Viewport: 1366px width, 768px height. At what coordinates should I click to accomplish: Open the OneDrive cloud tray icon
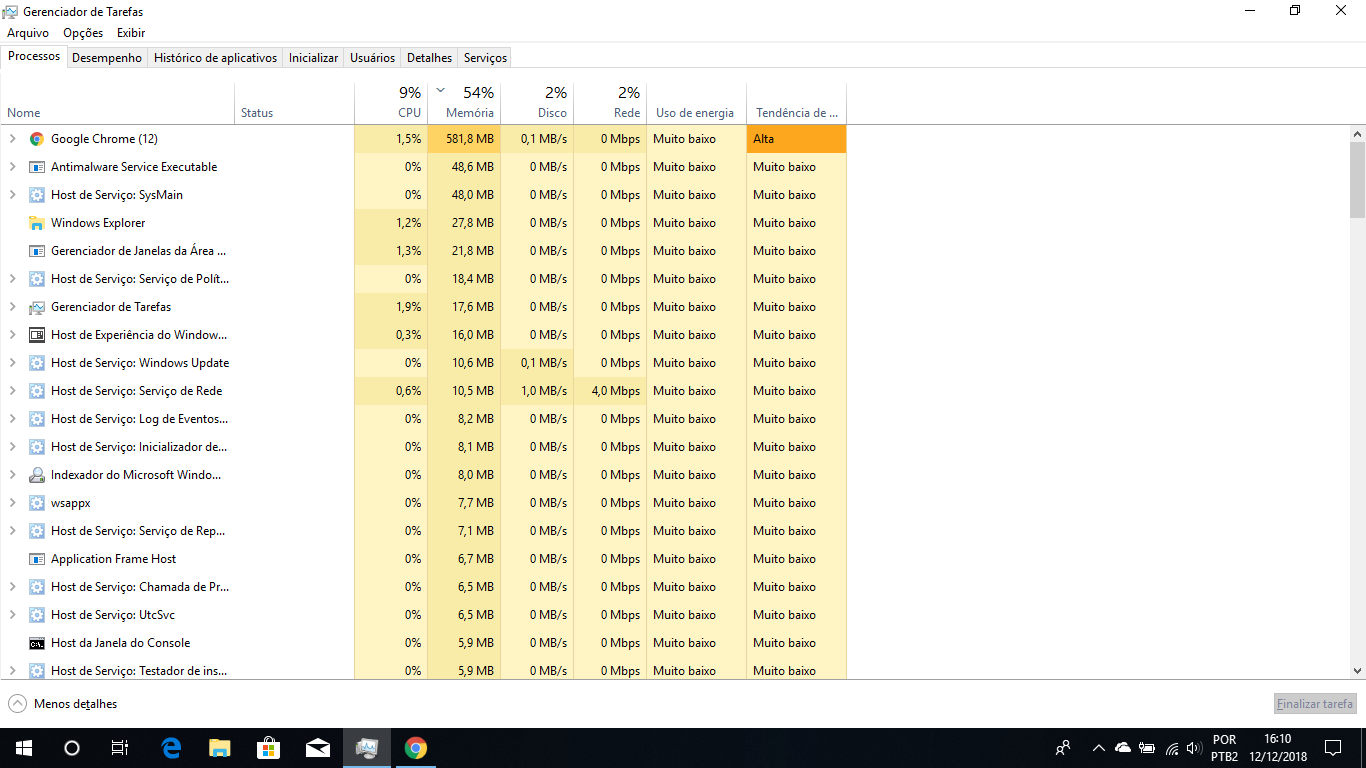[x=1123, y=748]
